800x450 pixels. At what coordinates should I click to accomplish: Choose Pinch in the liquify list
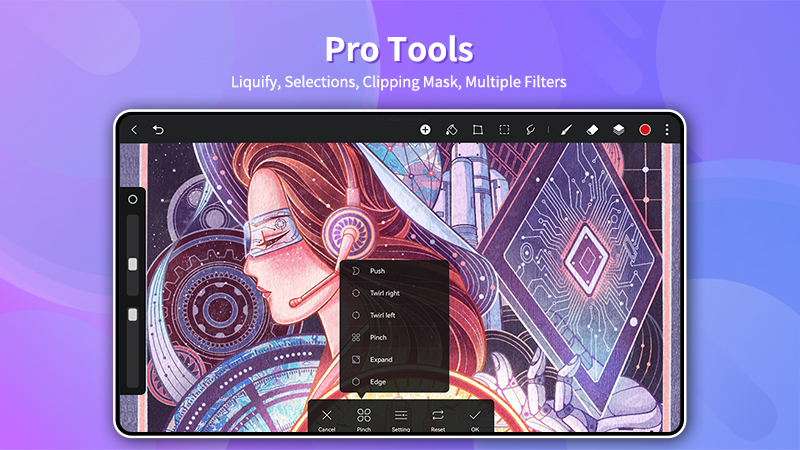394,337
